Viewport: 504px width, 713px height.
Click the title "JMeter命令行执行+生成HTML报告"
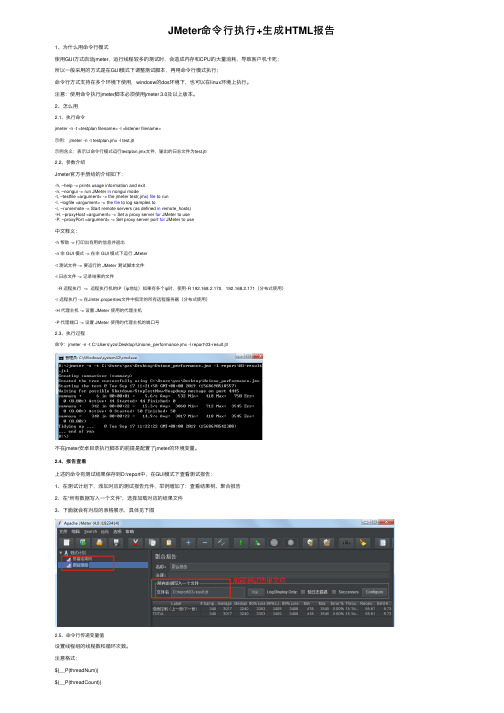pos(251,30)
